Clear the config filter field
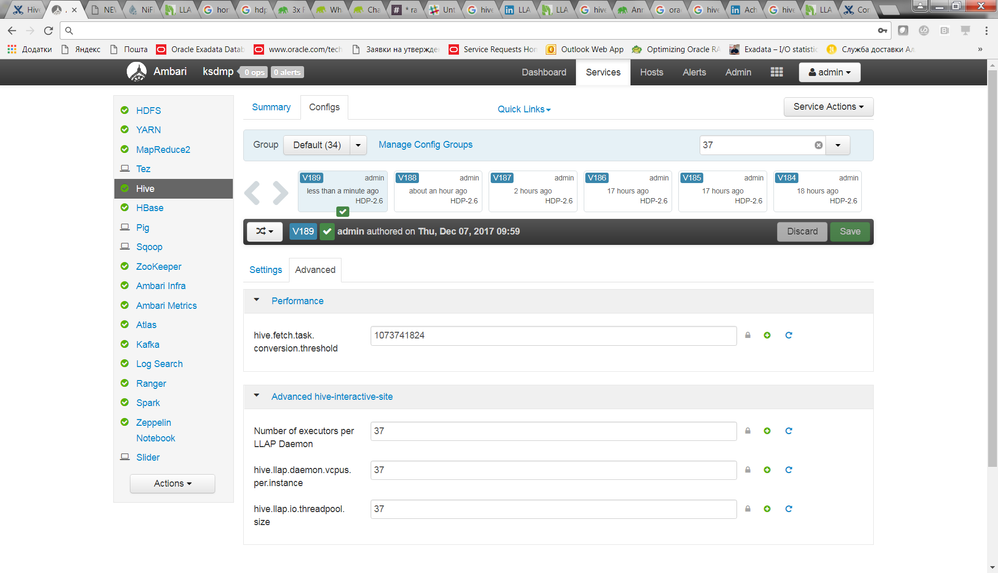Image resolution: width=998 pixels, height=573 pixels. 819,145
